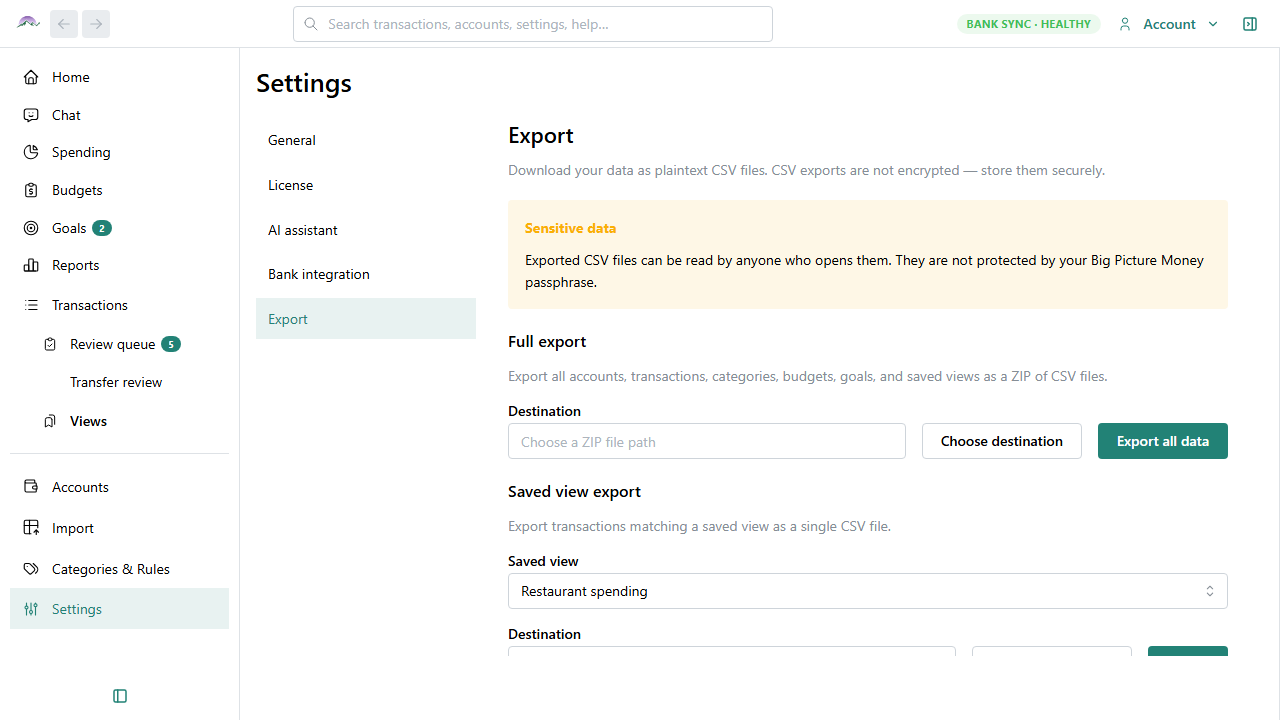Click the Saved view selector arrows
The width and height of the screenshot is (1280, 720).
tap(1209, 591)
